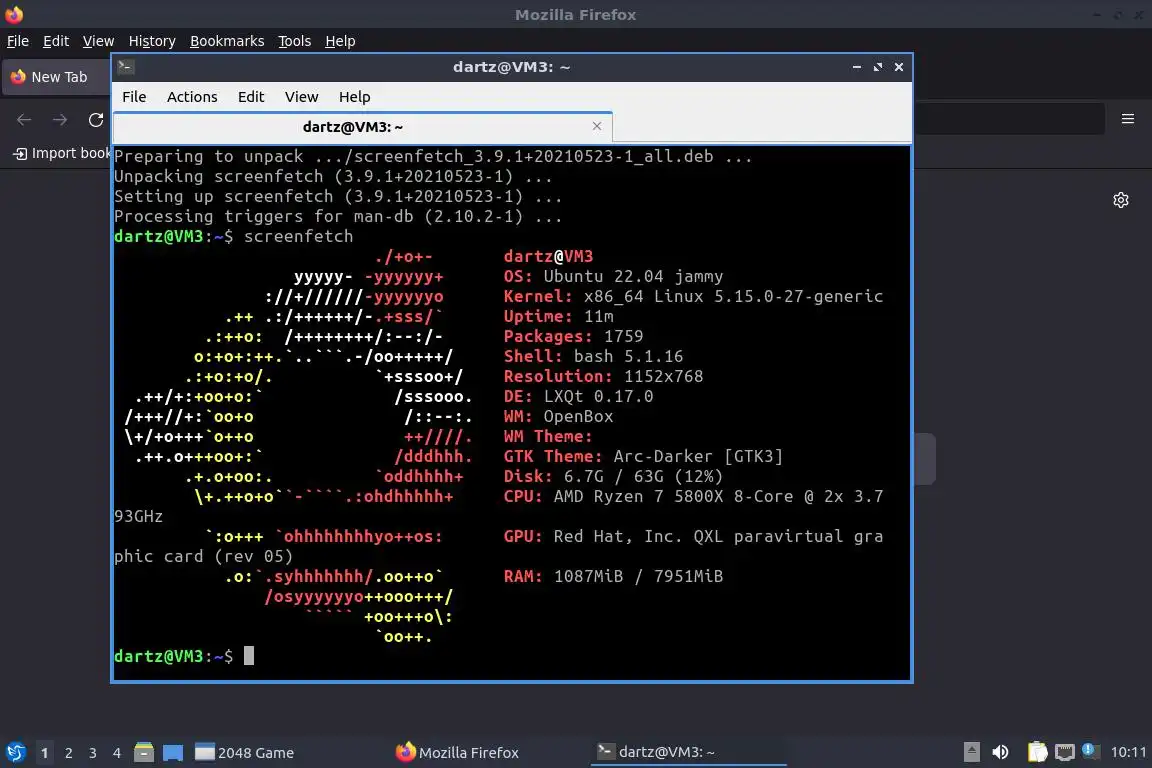
Task: Click Firefox forward arrow button
Action: pyautogui.click(x=60, y=120)
